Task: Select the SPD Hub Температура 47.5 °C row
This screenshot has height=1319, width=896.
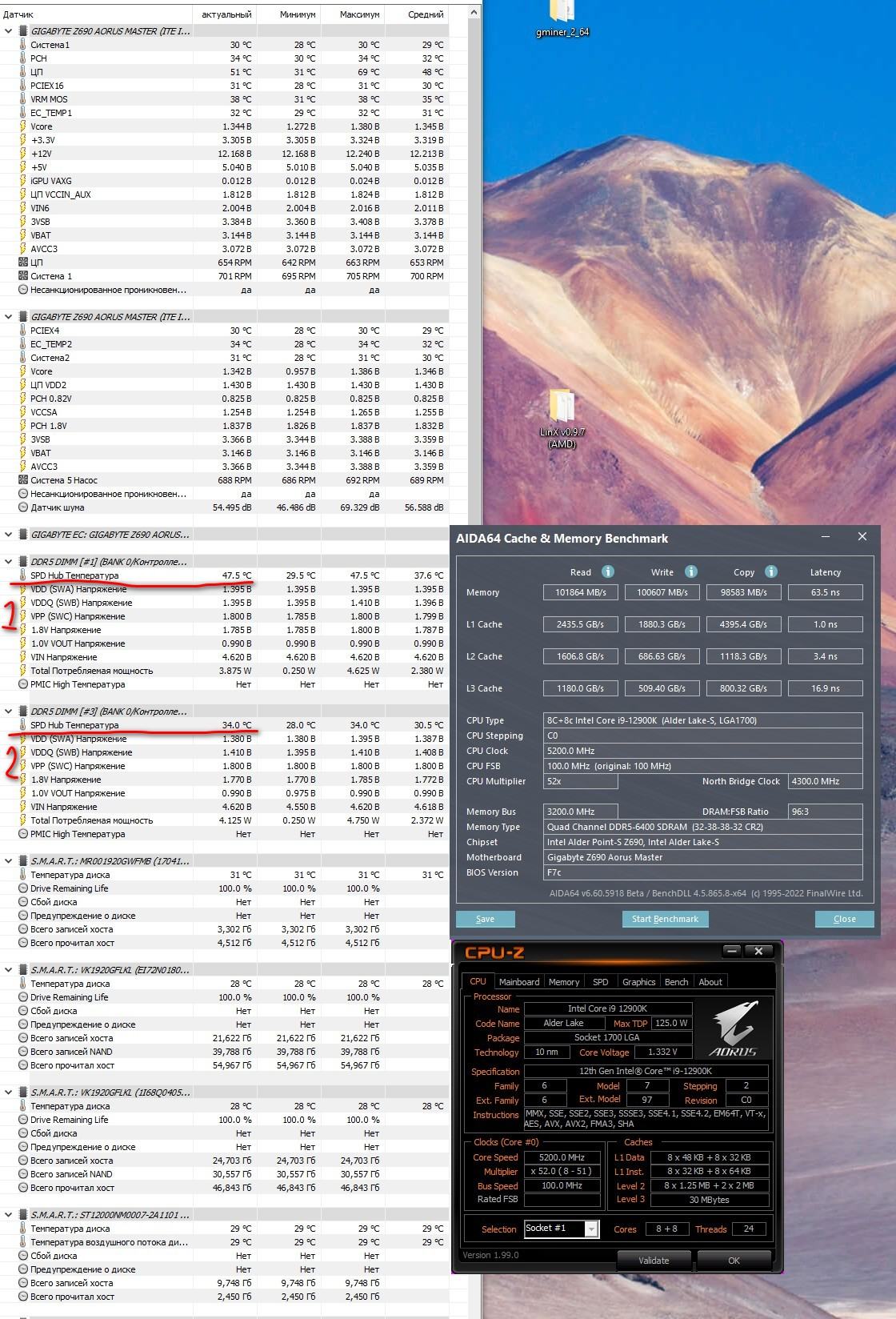Action: point(224,575)
